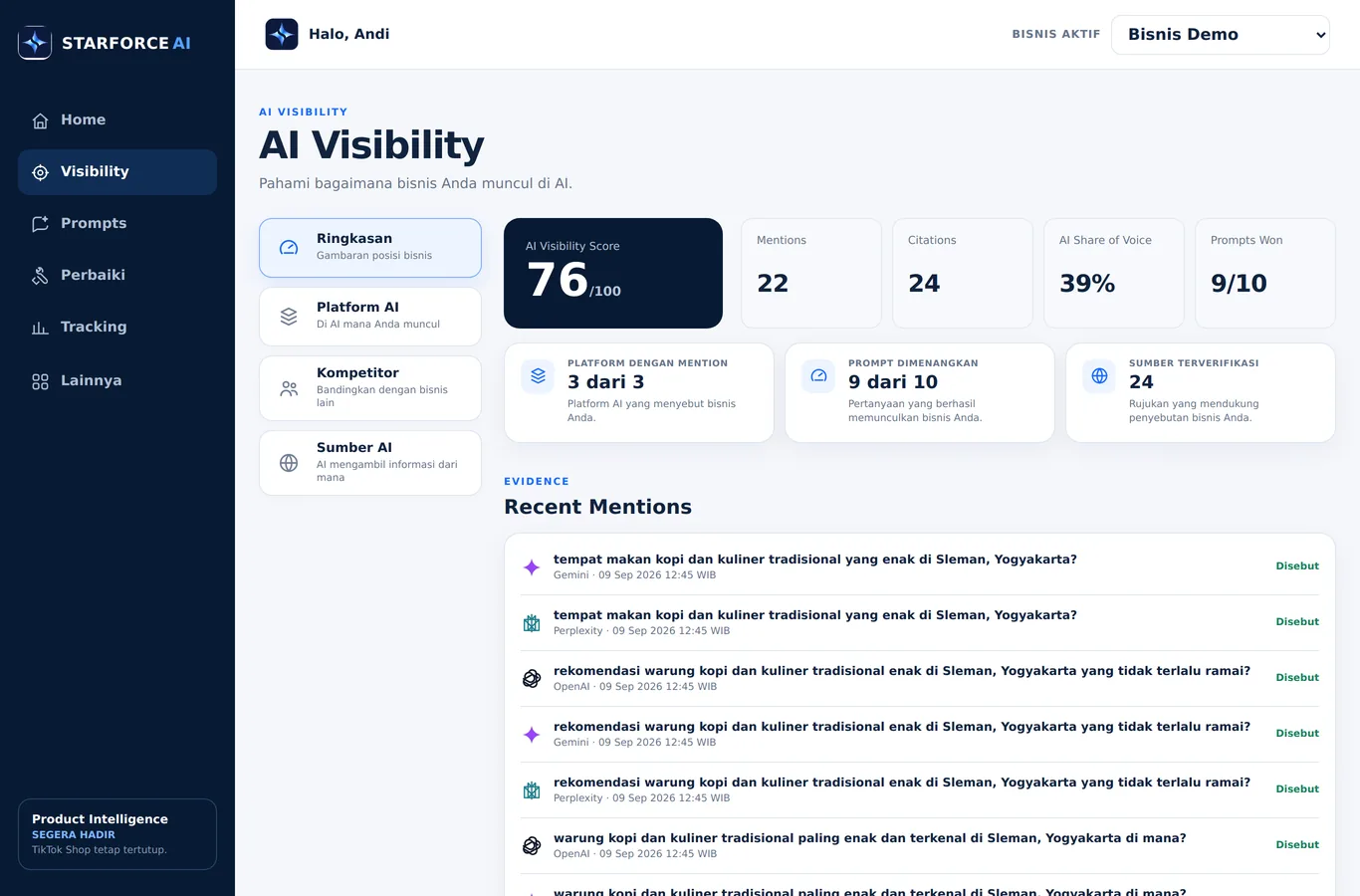Screen dimensions: 1360x896
Task: Click the "Recent Mentions" heading
Action: pos(598,507)
